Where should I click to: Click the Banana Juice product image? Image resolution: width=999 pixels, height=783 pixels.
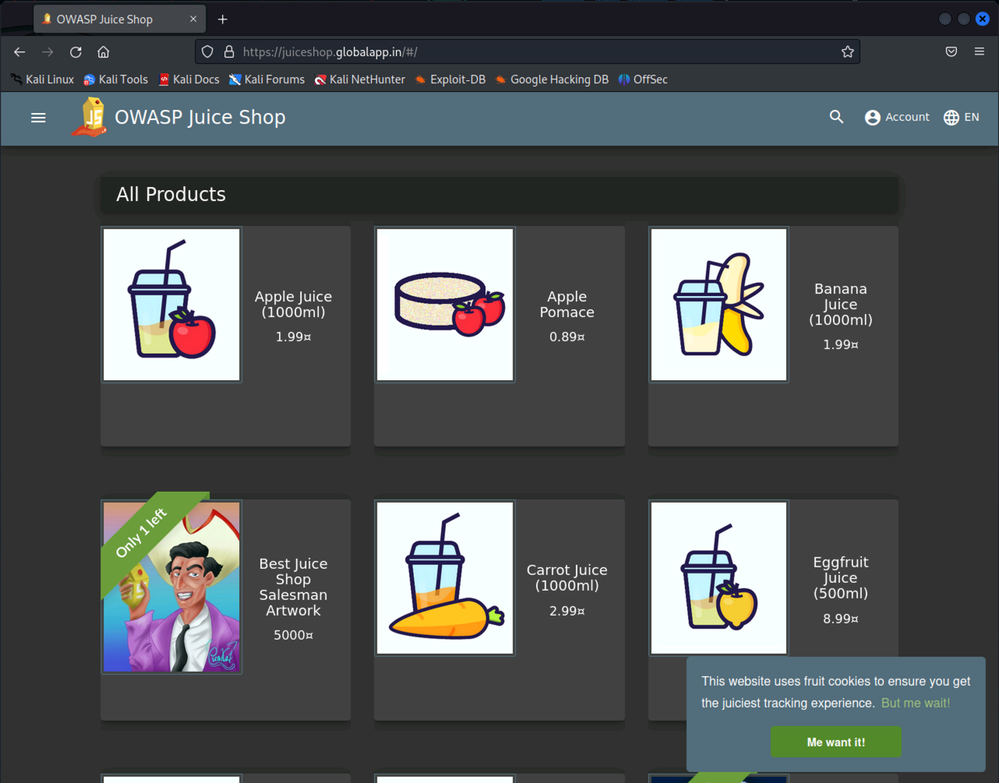pyautogui.click(x=719, y=305)
